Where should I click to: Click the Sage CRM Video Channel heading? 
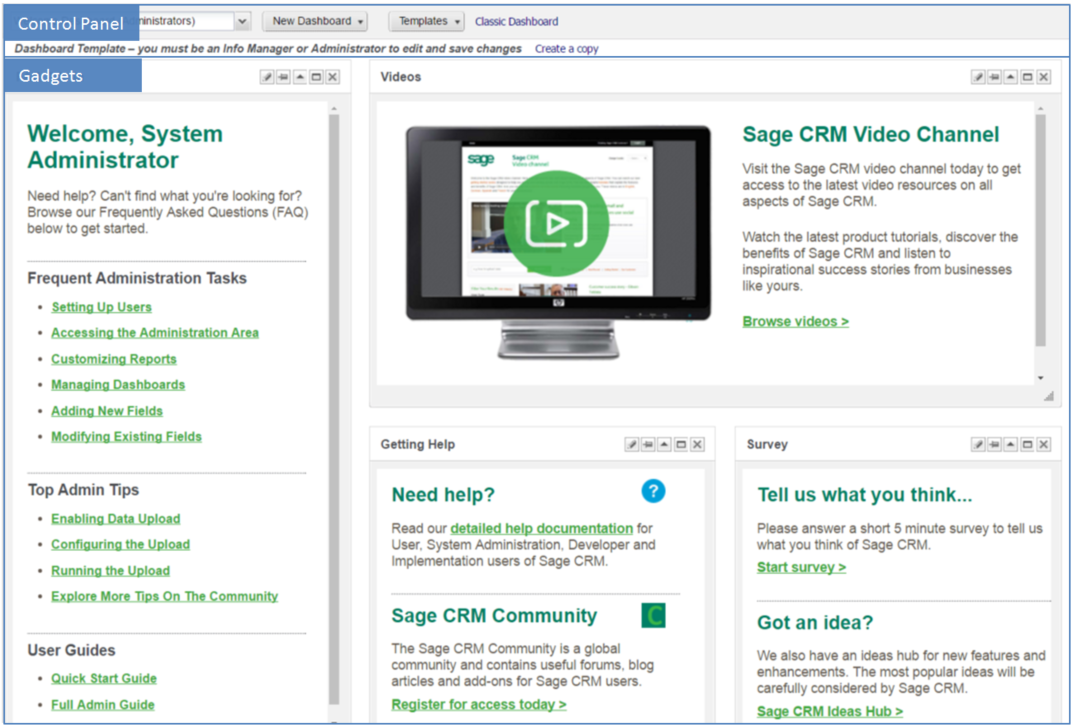(871, 134)
